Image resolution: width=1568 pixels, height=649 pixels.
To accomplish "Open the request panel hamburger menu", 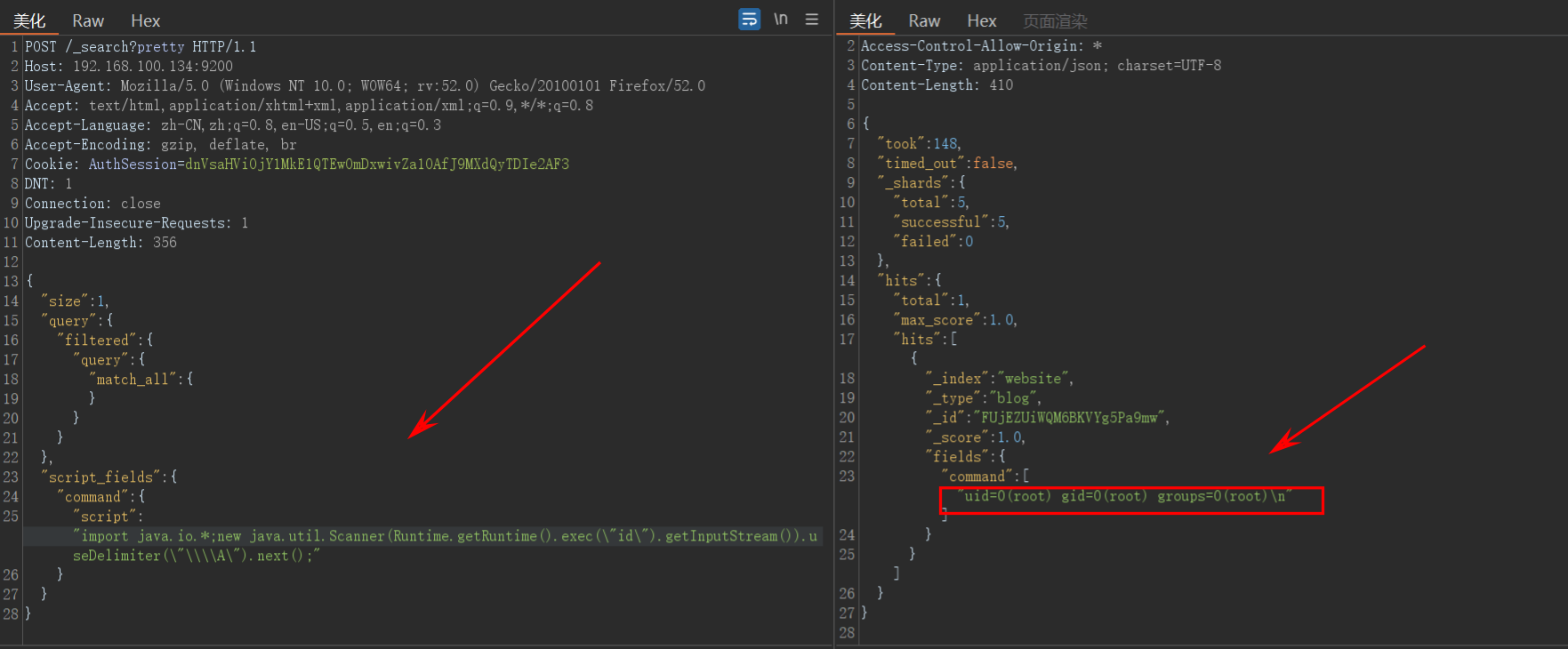I will 812,19.
